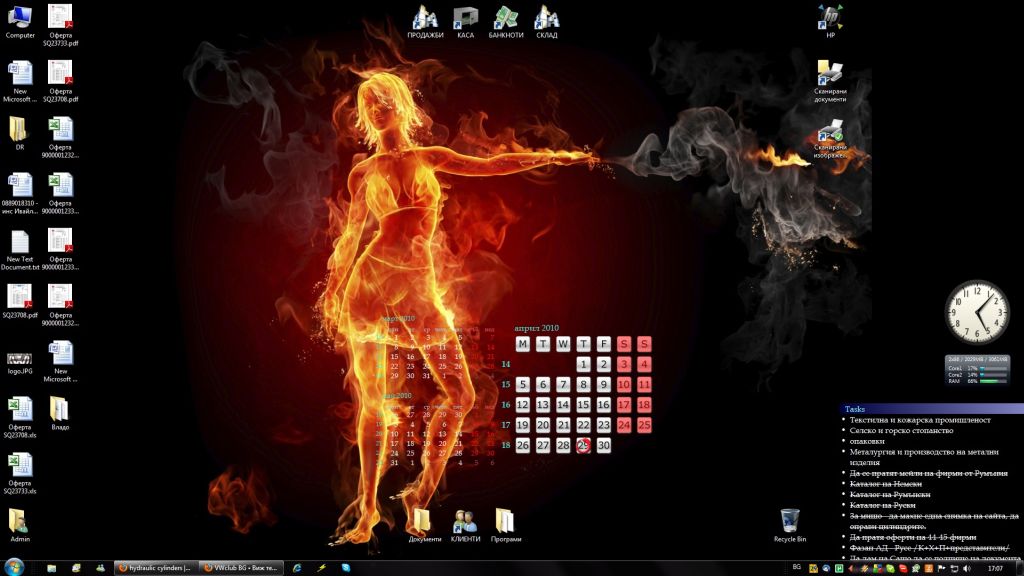Launch the БАНКНОТИ shortcut
This screenshot has height=576, width=1024.
(x=505, y=18)
